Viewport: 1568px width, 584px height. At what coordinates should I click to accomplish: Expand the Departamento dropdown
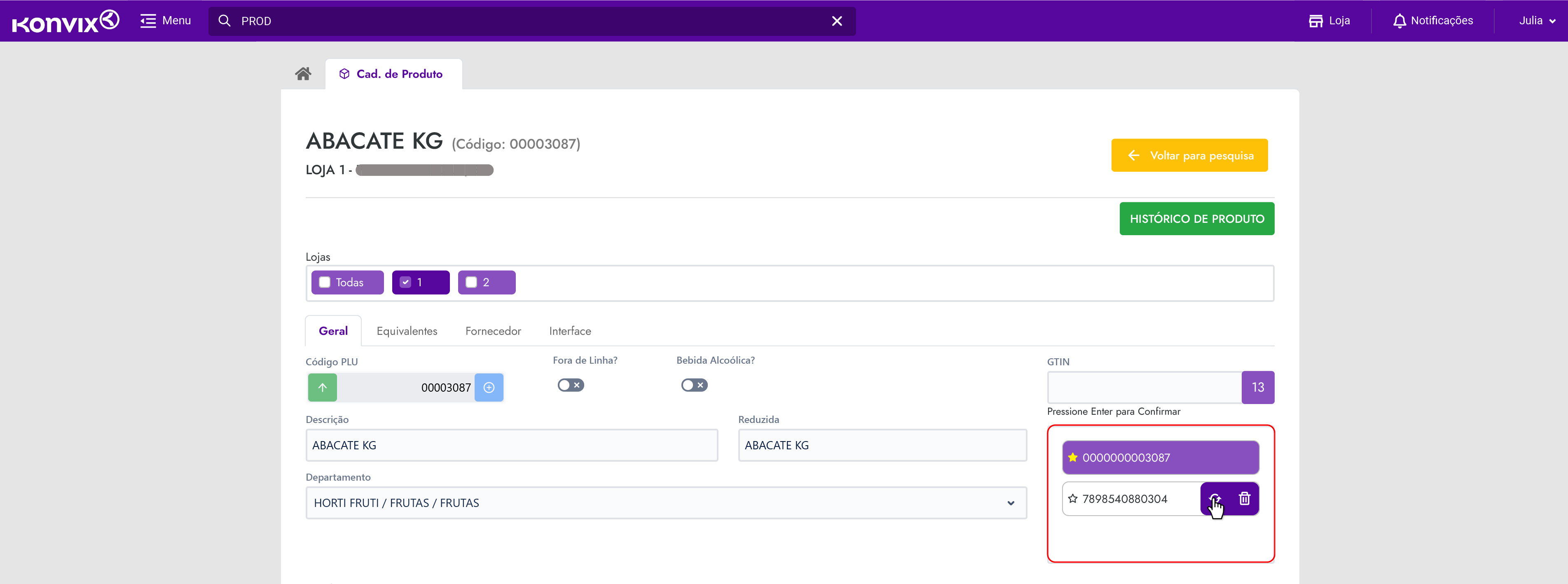tap(1011, 503)
